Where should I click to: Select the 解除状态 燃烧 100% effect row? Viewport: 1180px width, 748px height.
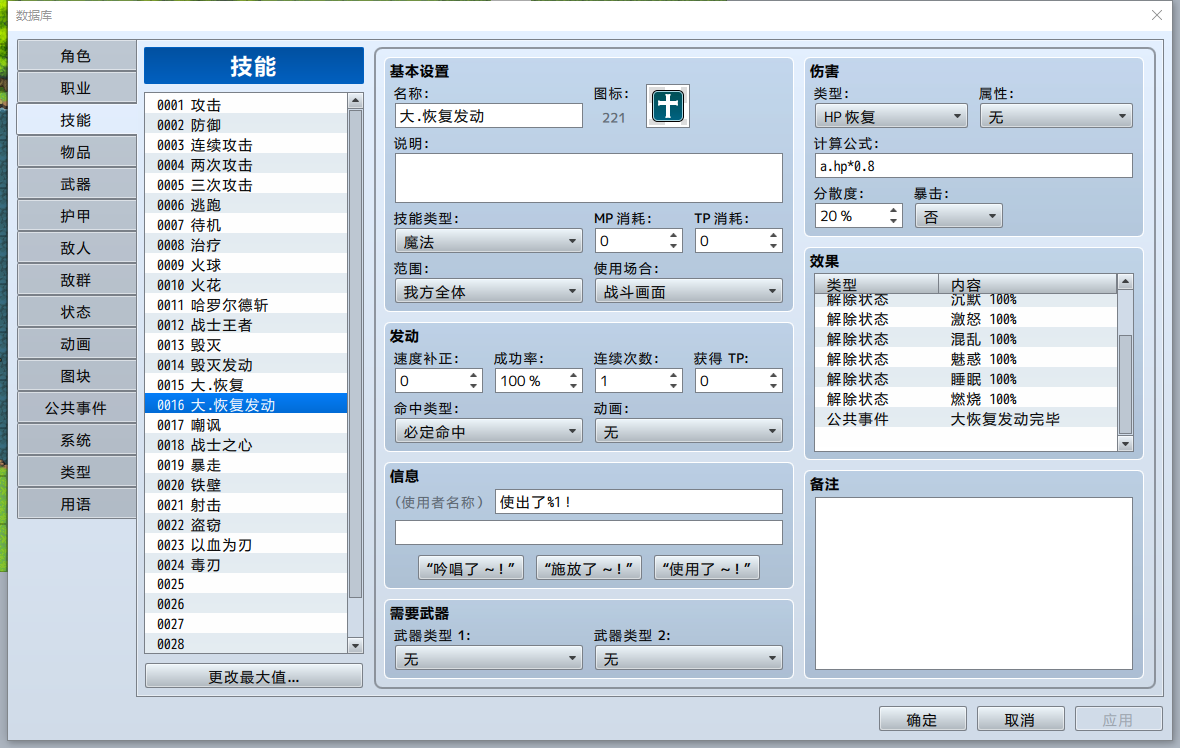966,399
